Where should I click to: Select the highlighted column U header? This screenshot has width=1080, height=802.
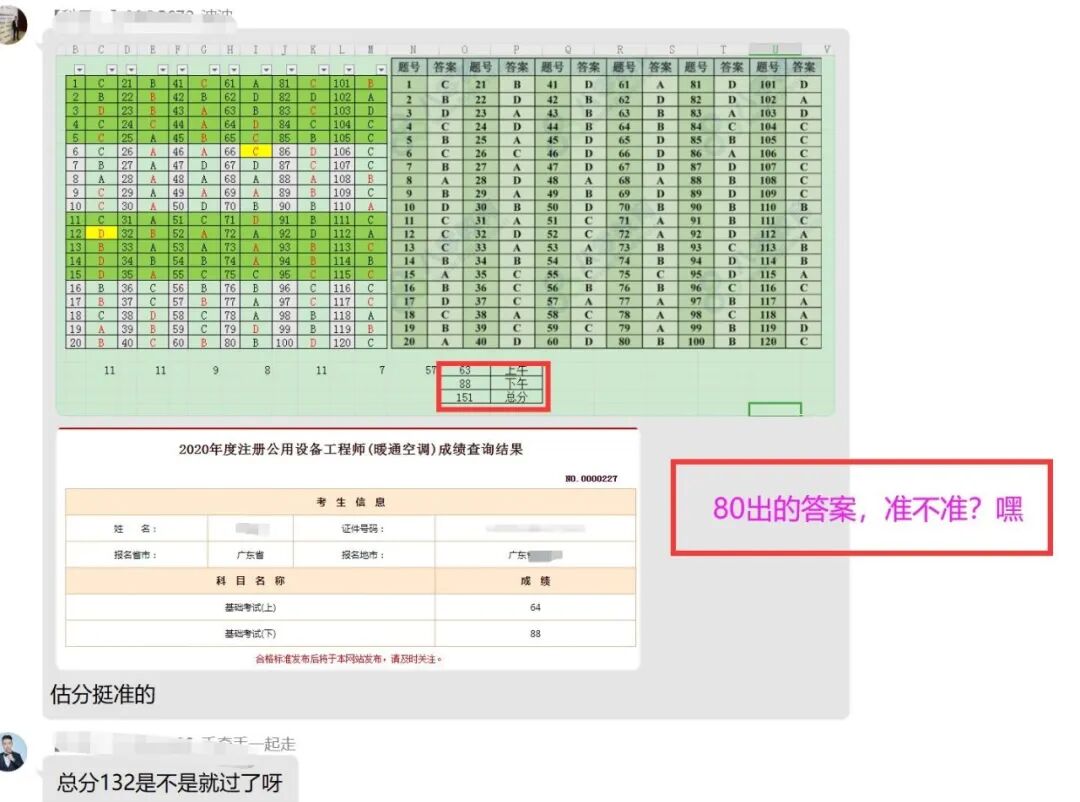775,50
